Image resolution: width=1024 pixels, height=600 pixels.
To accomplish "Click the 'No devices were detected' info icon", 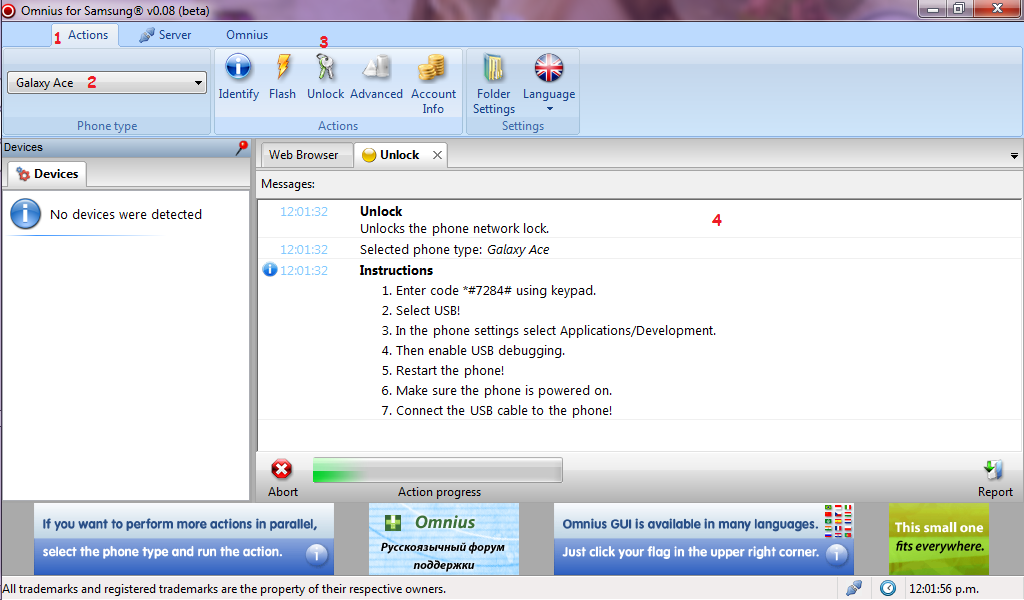I will tap(25, 214).
